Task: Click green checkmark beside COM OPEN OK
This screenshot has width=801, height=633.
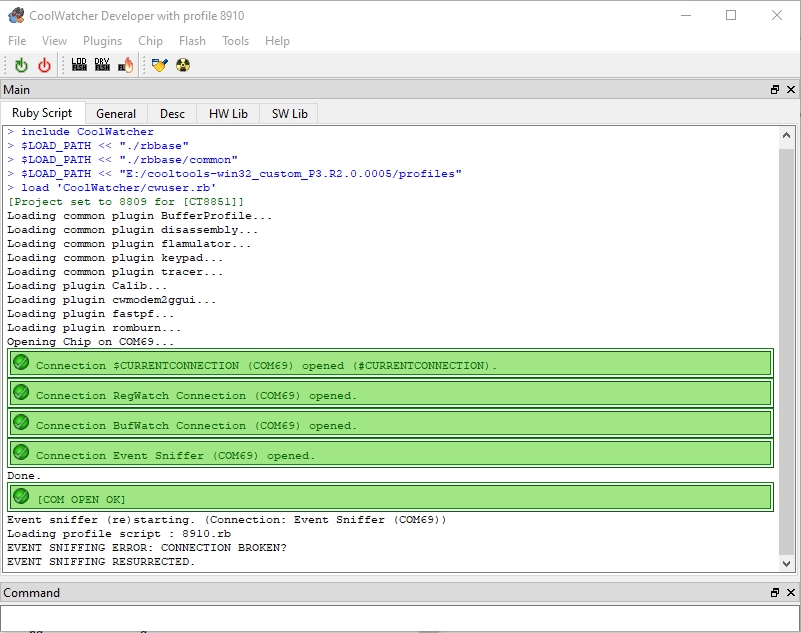Action: coord(21,496)
